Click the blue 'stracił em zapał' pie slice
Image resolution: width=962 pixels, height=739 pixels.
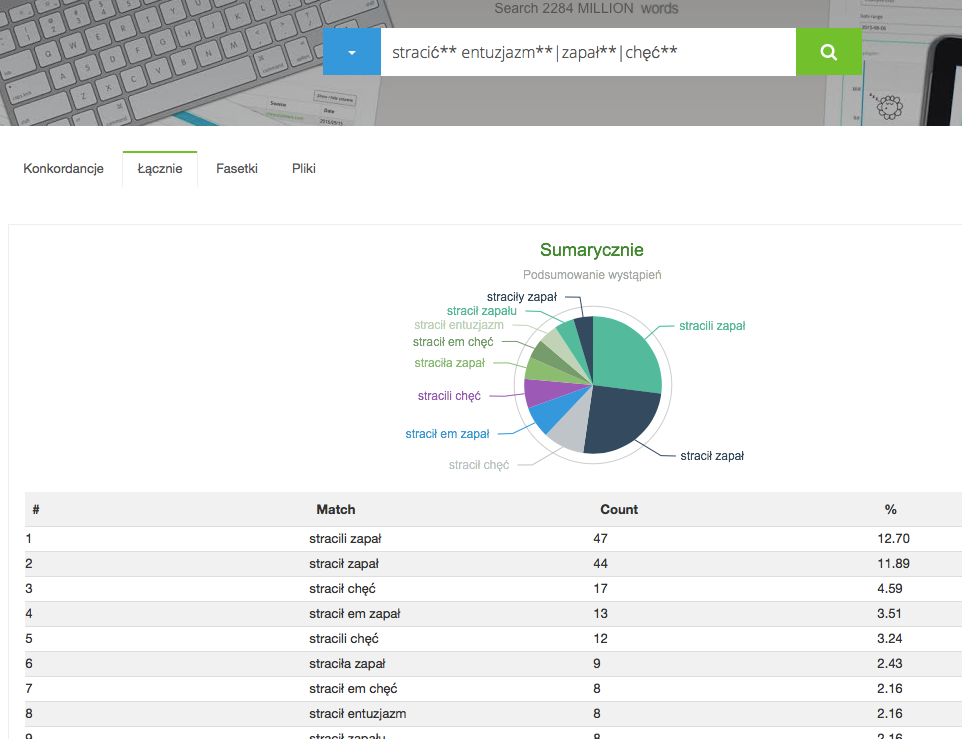point(546,416)
